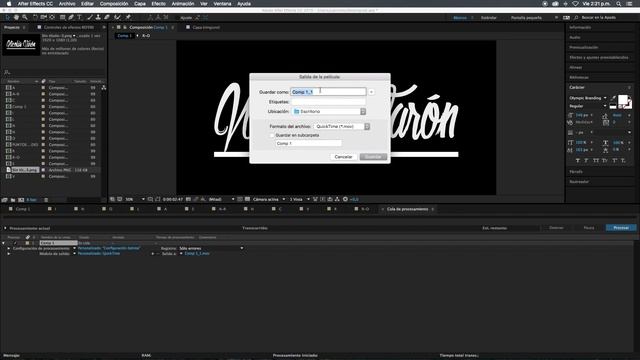Click the white fill color swatch in Character panel
The width and height of the screenshot is (640, 360).
tap(622, 99)
